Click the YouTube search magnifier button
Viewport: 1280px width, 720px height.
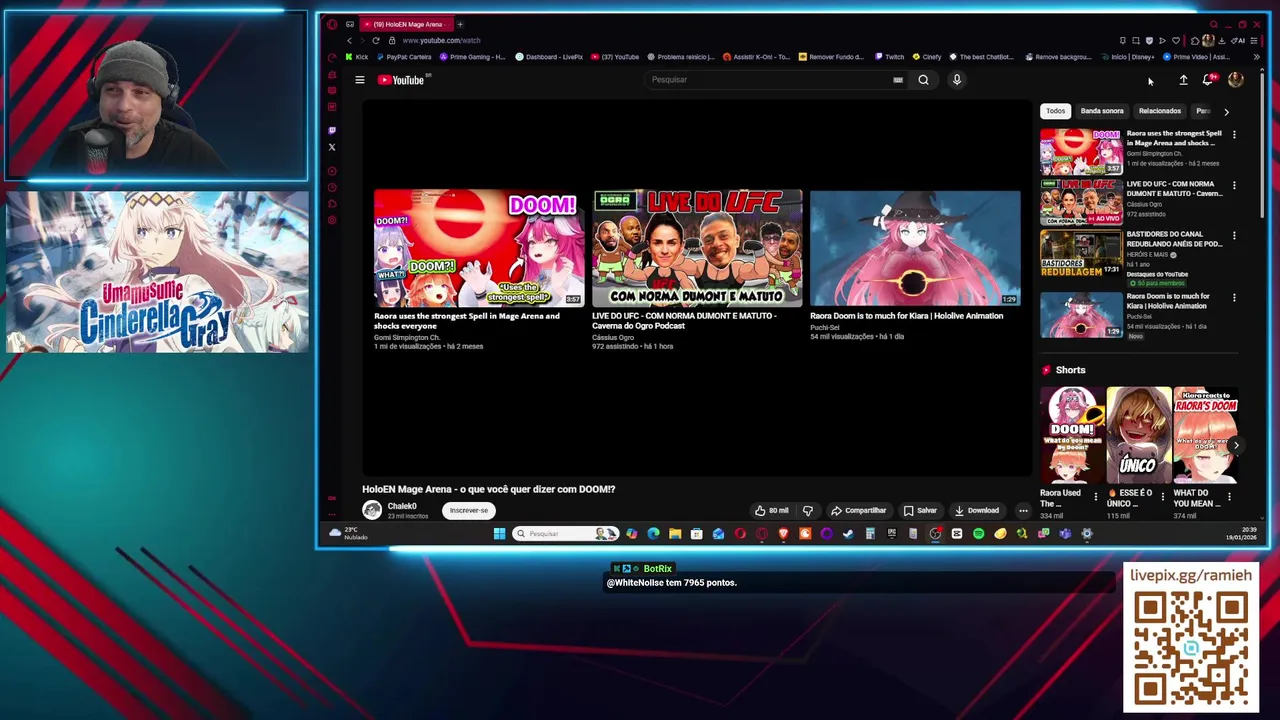coord(923,80)
